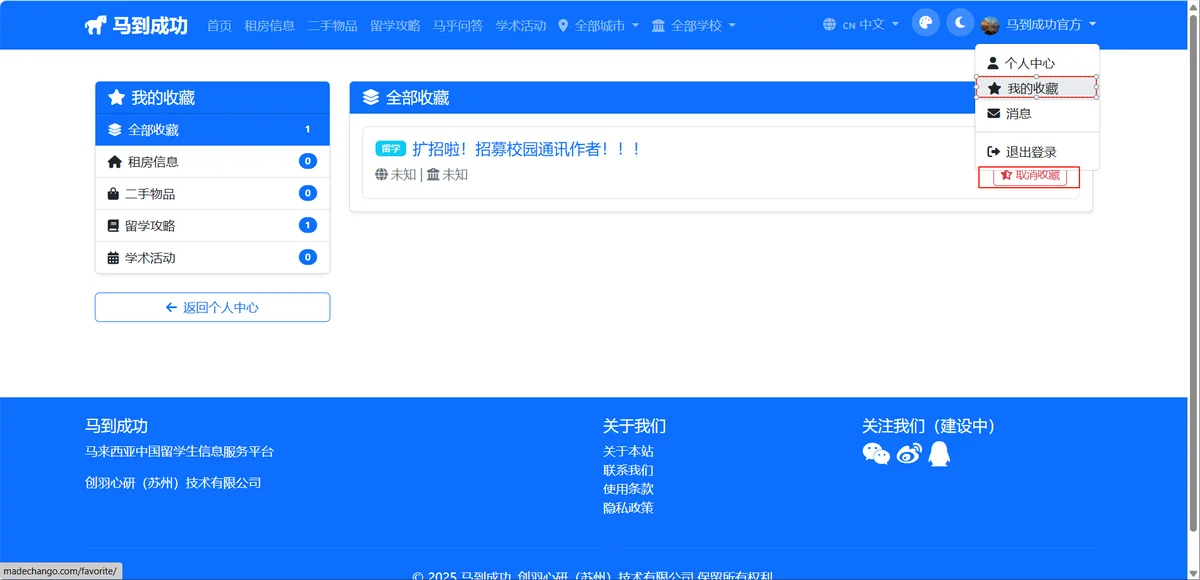The image size is (1200, 580).
Task: Click the book icon beside sidebar 留学攻略
Action: 114,226
